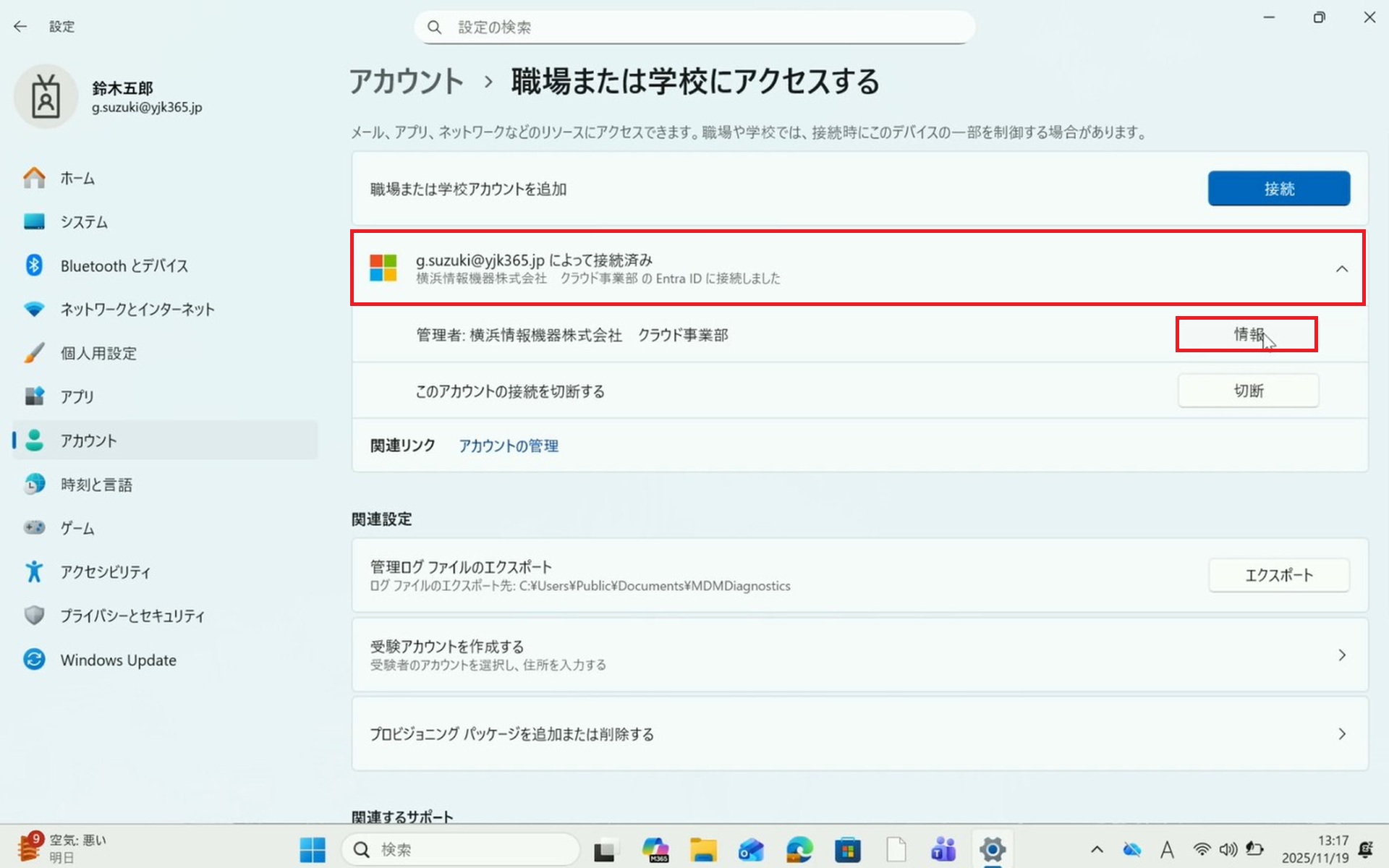The width and height of the screenshot is (1389, 868).
Task: Open the Edge browser from the taskbar
Action: [x=799, y=849]
